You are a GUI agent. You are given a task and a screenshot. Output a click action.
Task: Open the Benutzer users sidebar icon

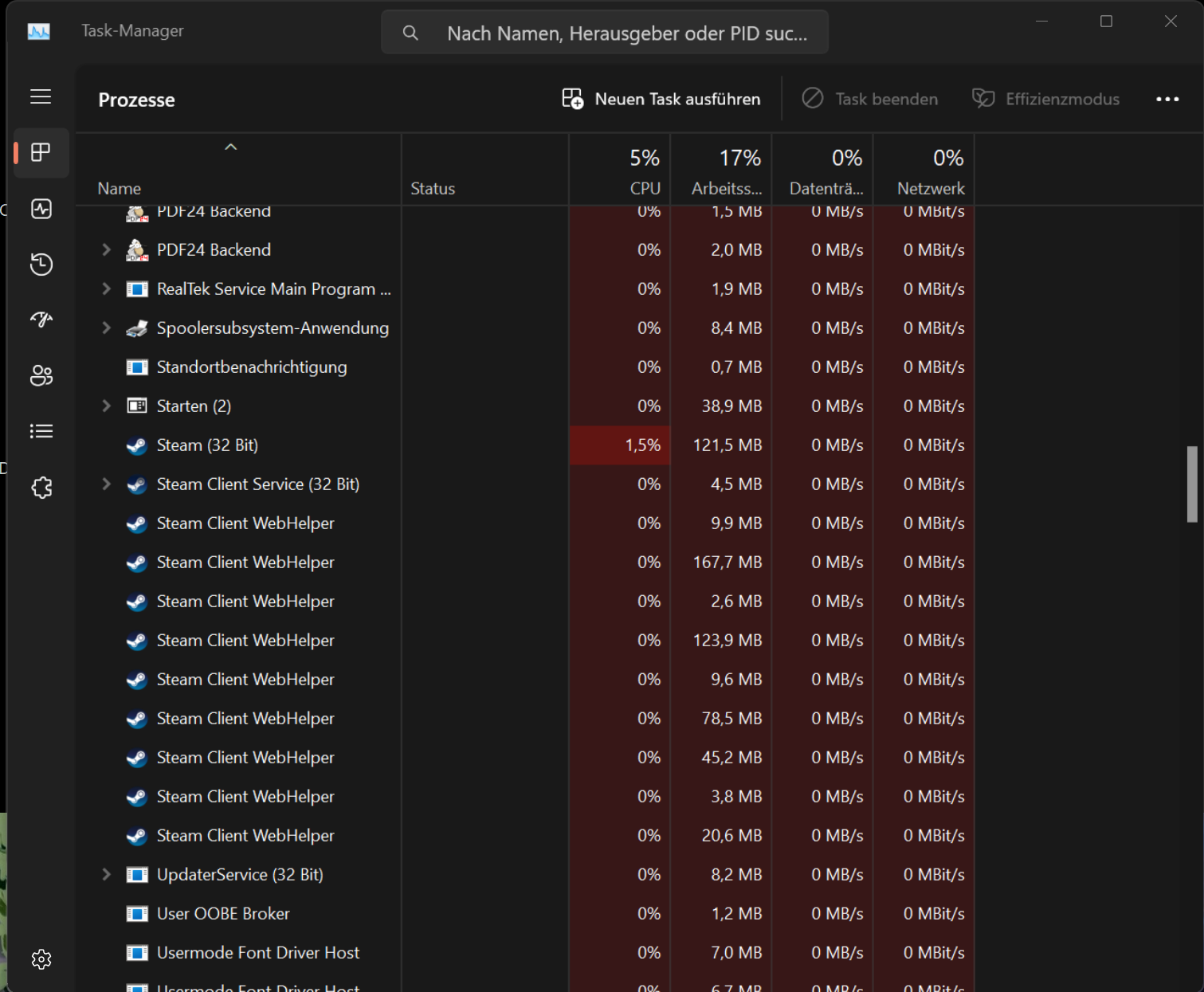pos(41,375)
